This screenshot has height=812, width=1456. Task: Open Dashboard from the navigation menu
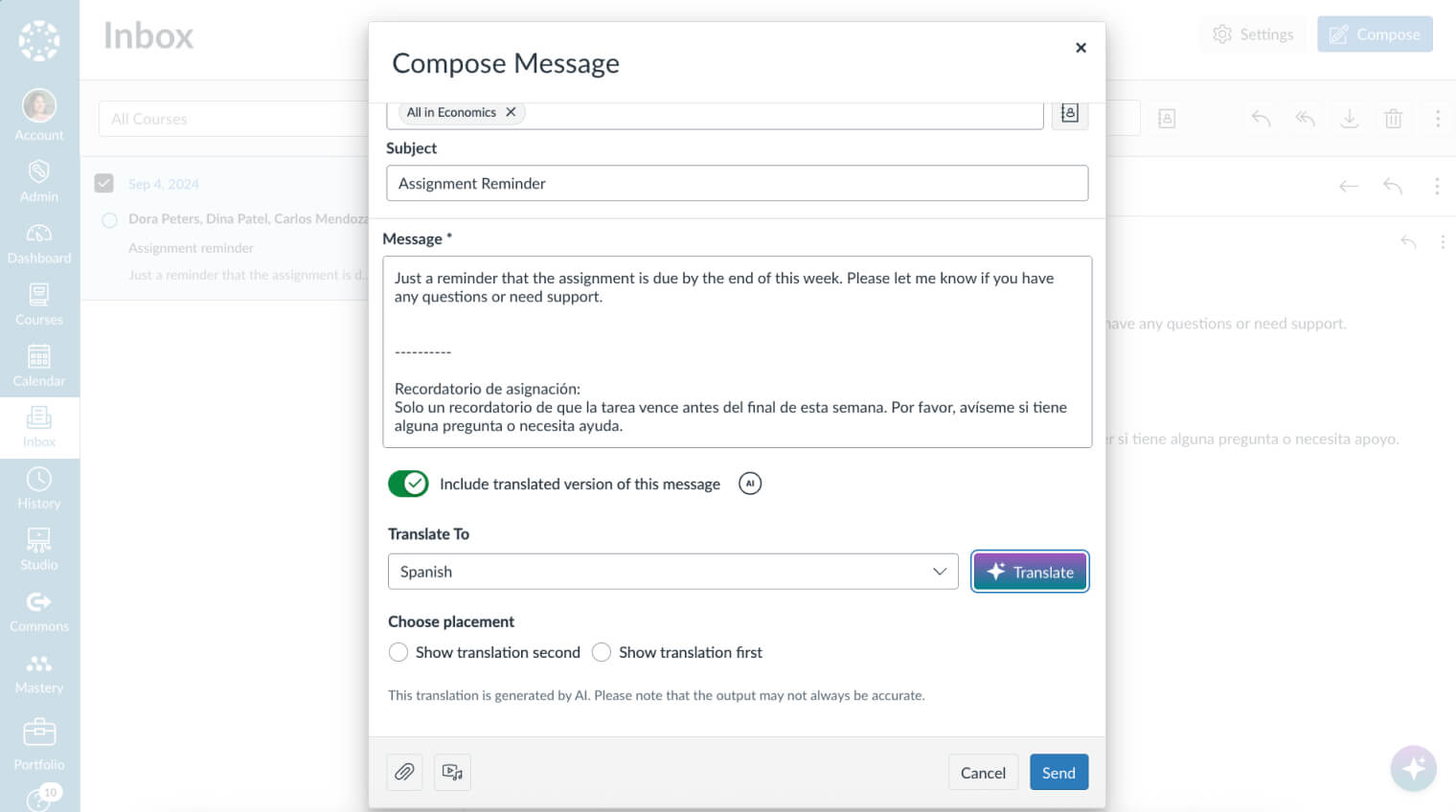click(x=39, y=243)
